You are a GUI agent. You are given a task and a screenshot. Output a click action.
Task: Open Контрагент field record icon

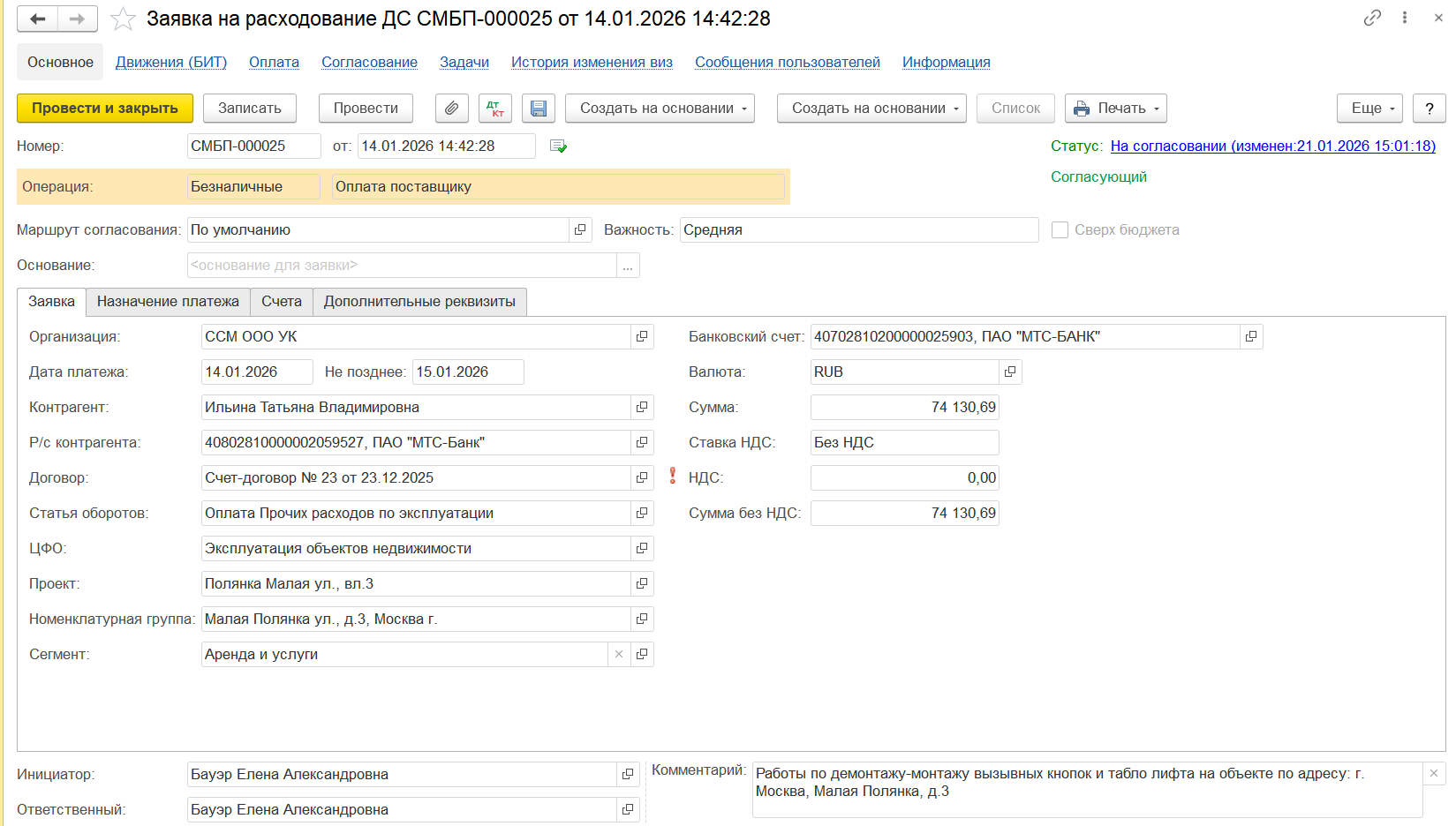tap(642, 408)
